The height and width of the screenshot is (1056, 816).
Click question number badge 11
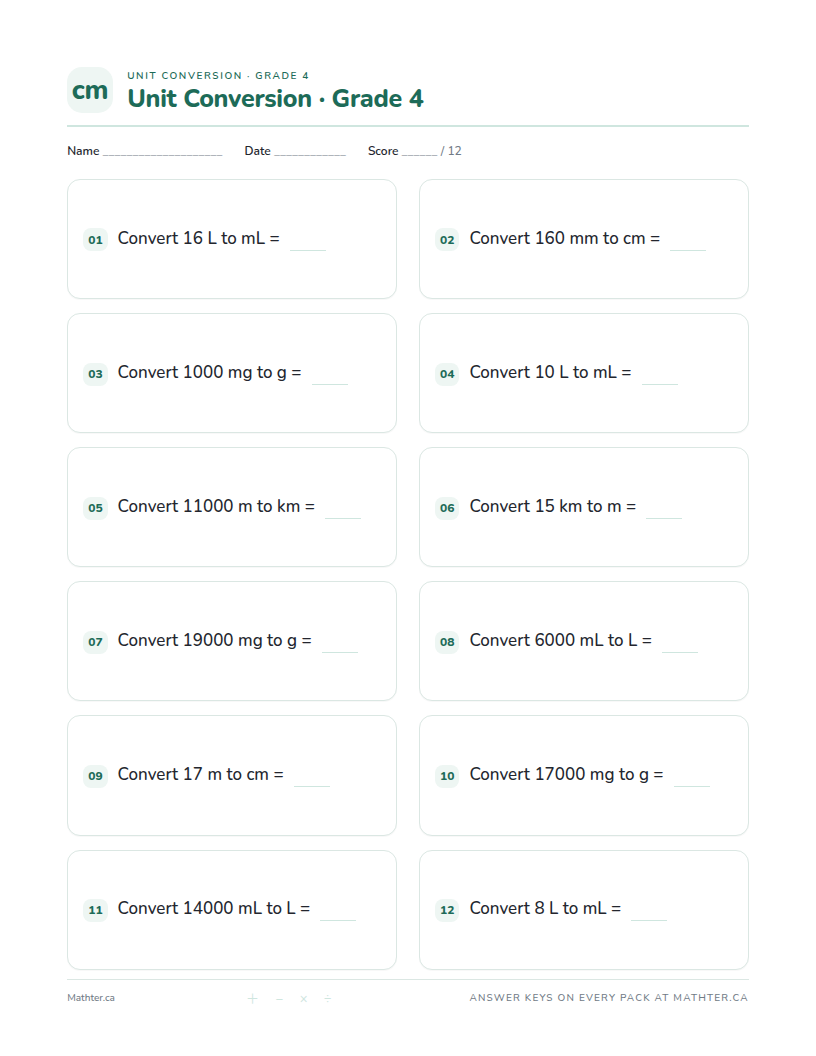pos(95,909)
